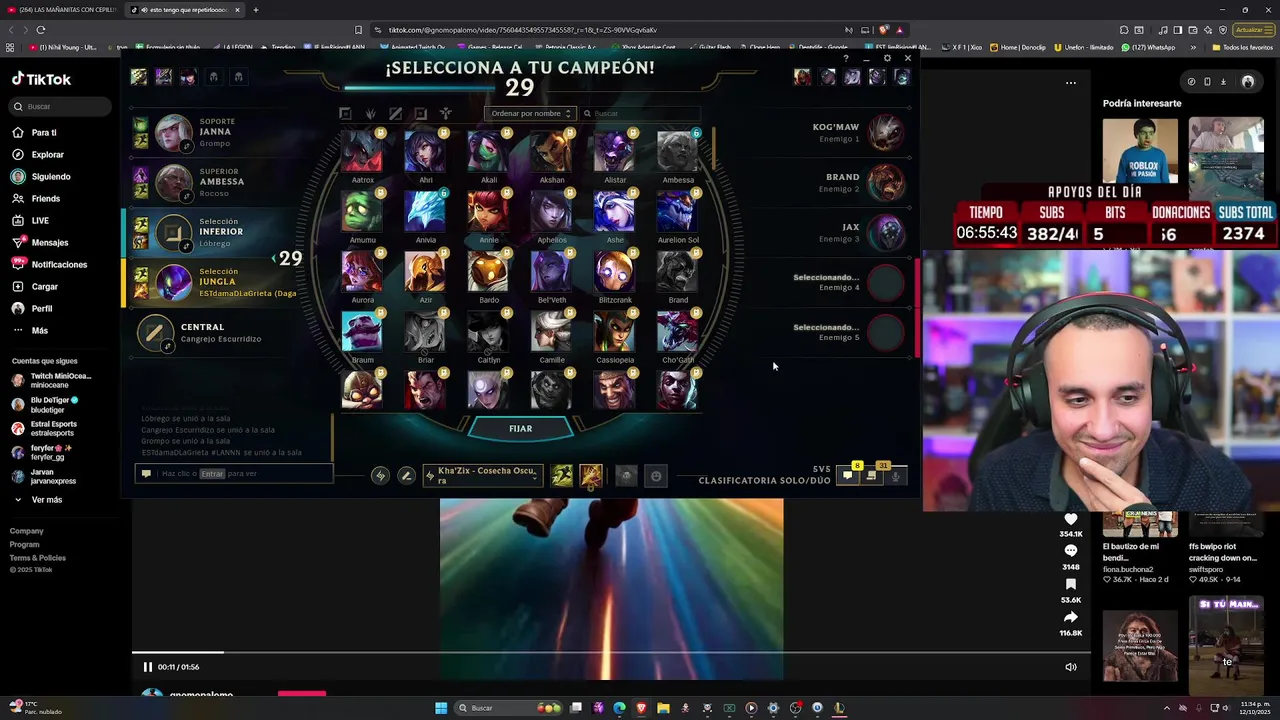1280x720 pixels.
Task: Open Kha'Zix - Cosecha Oscura rune page dropdown
Action: [x=482, y=475]
